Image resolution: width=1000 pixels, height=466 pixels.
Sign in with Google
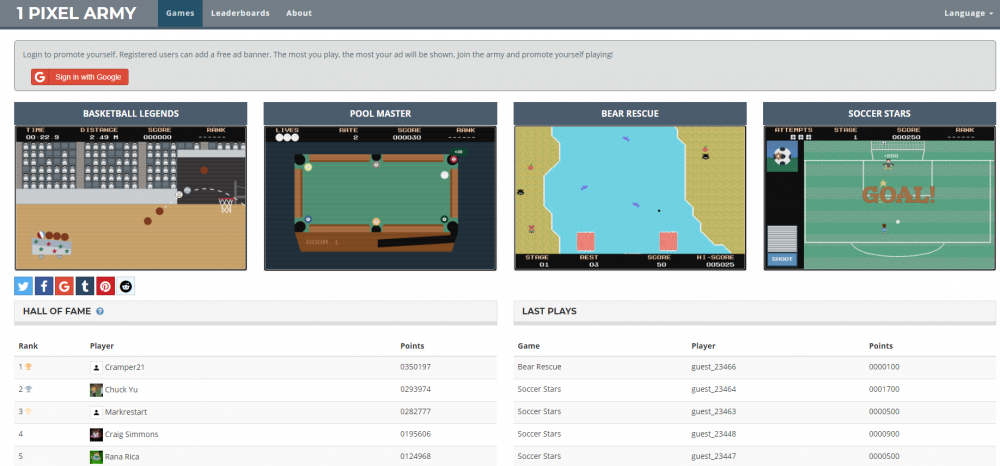coord(80,77)
